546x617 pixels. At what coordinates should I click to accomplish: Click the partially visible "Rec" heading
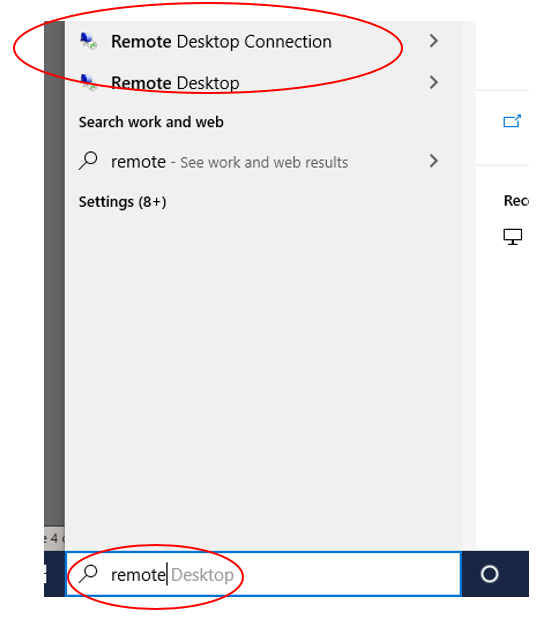click(516, 201)
